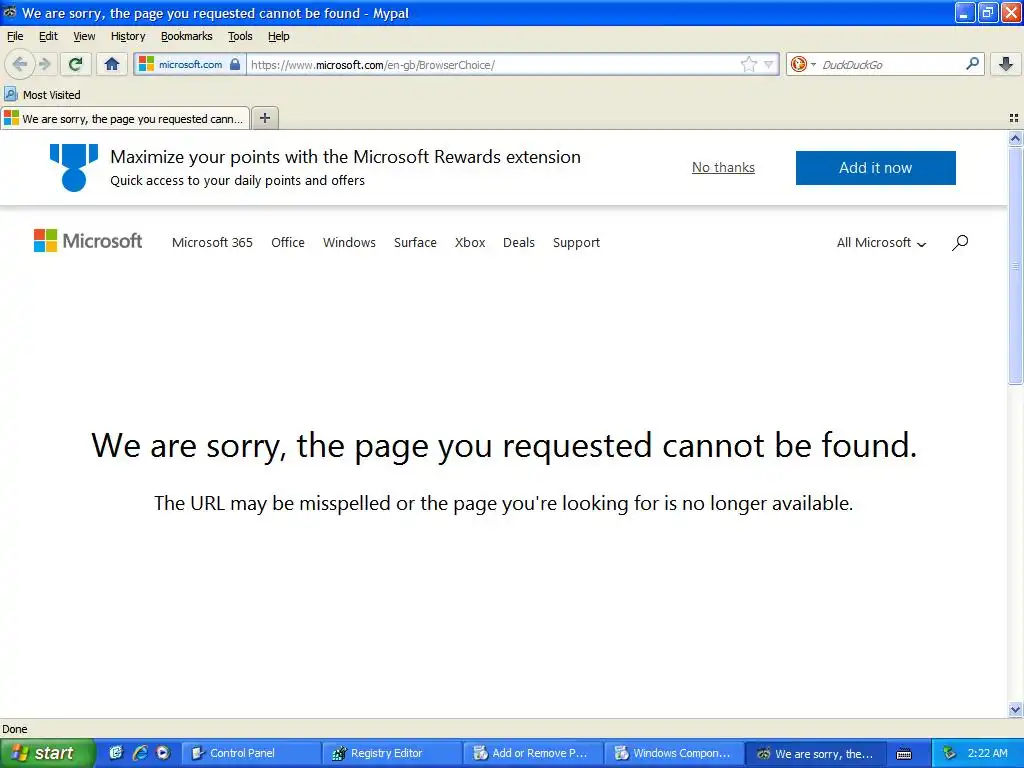Click the first Quick Launch browser icon
The height and width of the screenshot is (768, 1024).
116,753
